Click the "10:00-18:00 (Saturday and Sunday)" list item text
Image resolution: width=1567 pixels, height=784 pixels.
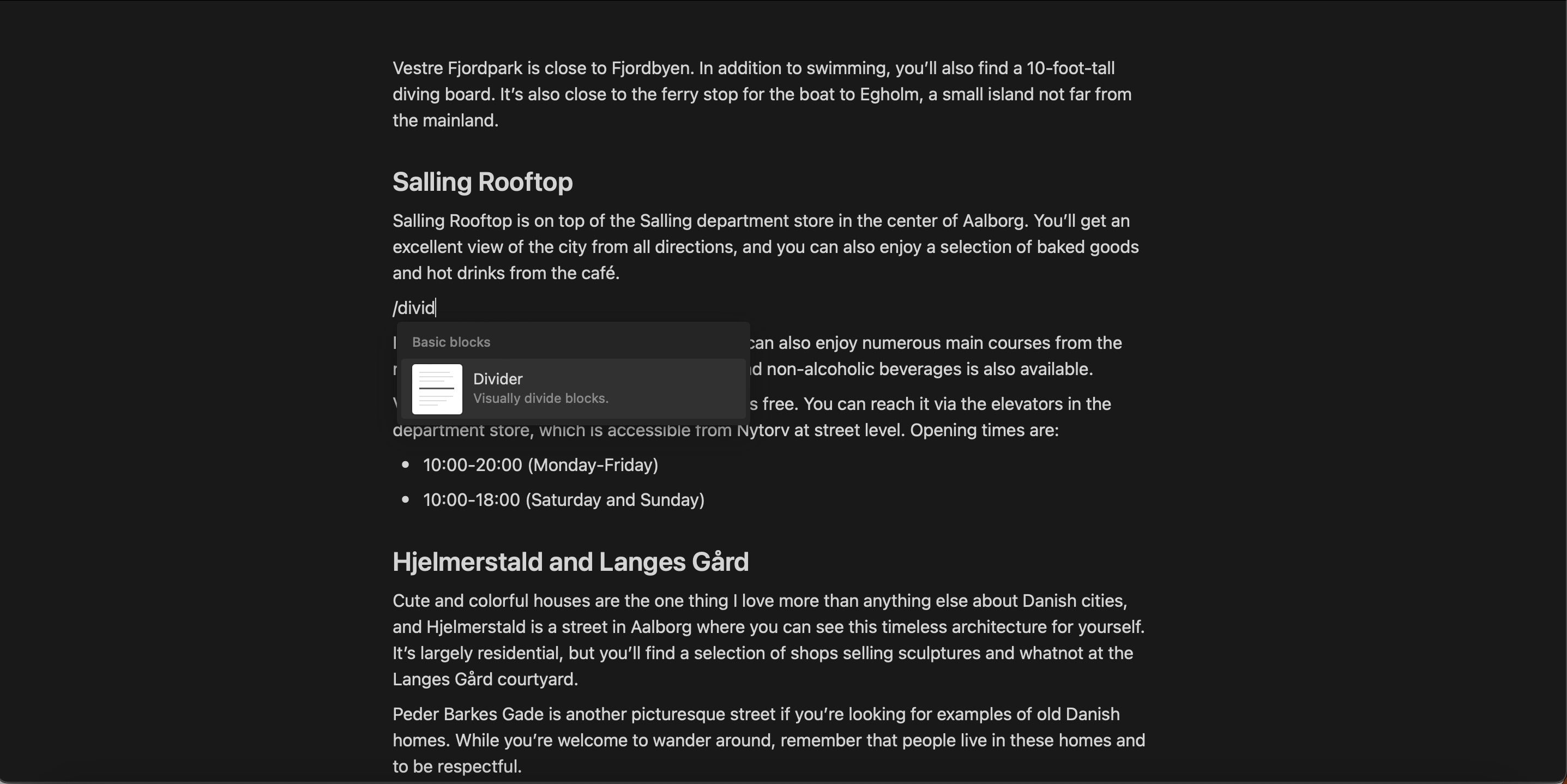[x=563, y=500]
